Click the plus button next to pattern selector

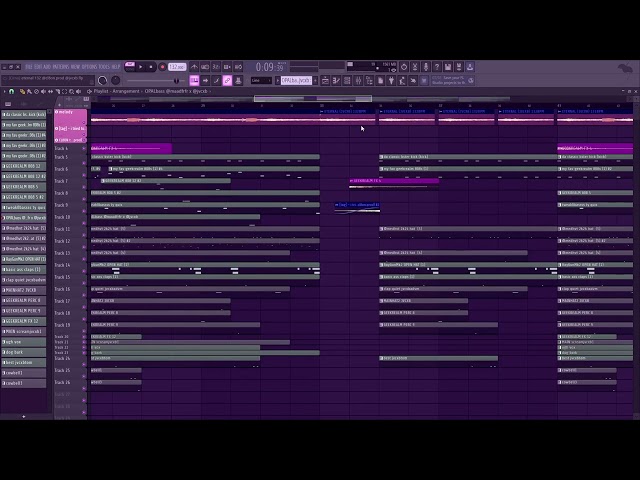tap(315, 80)
